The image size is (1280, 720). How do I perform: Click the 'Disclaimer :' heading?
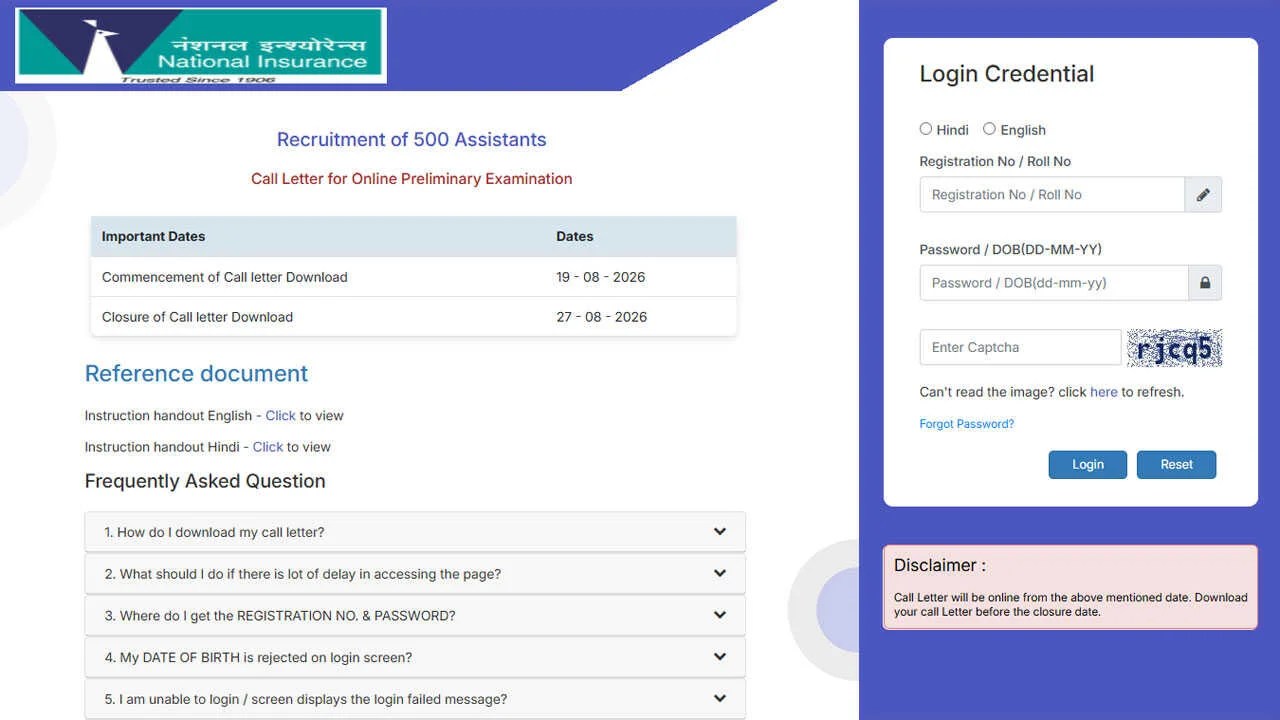(940, 566)
